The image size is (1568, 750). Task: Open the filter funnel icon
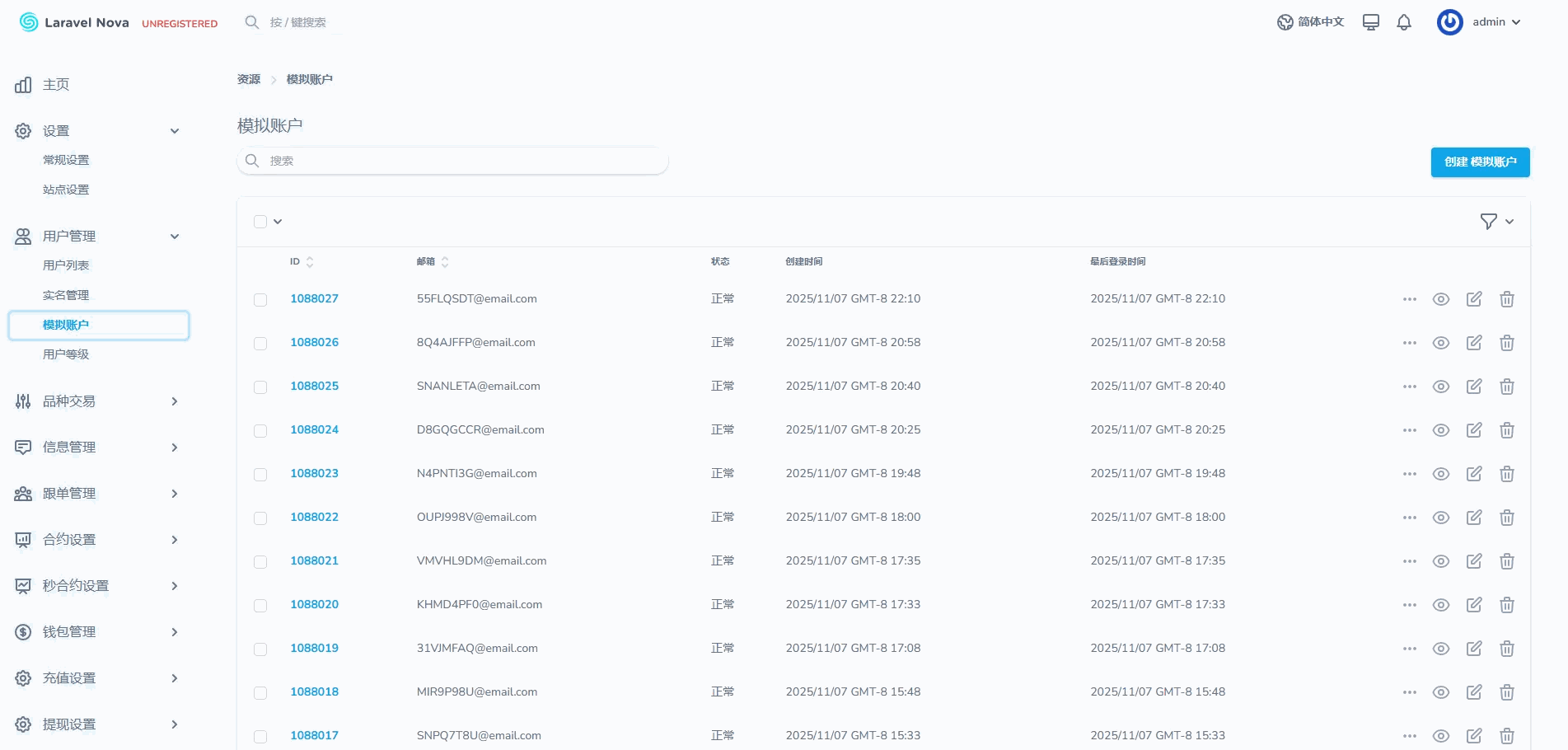tap(1488, 222)
